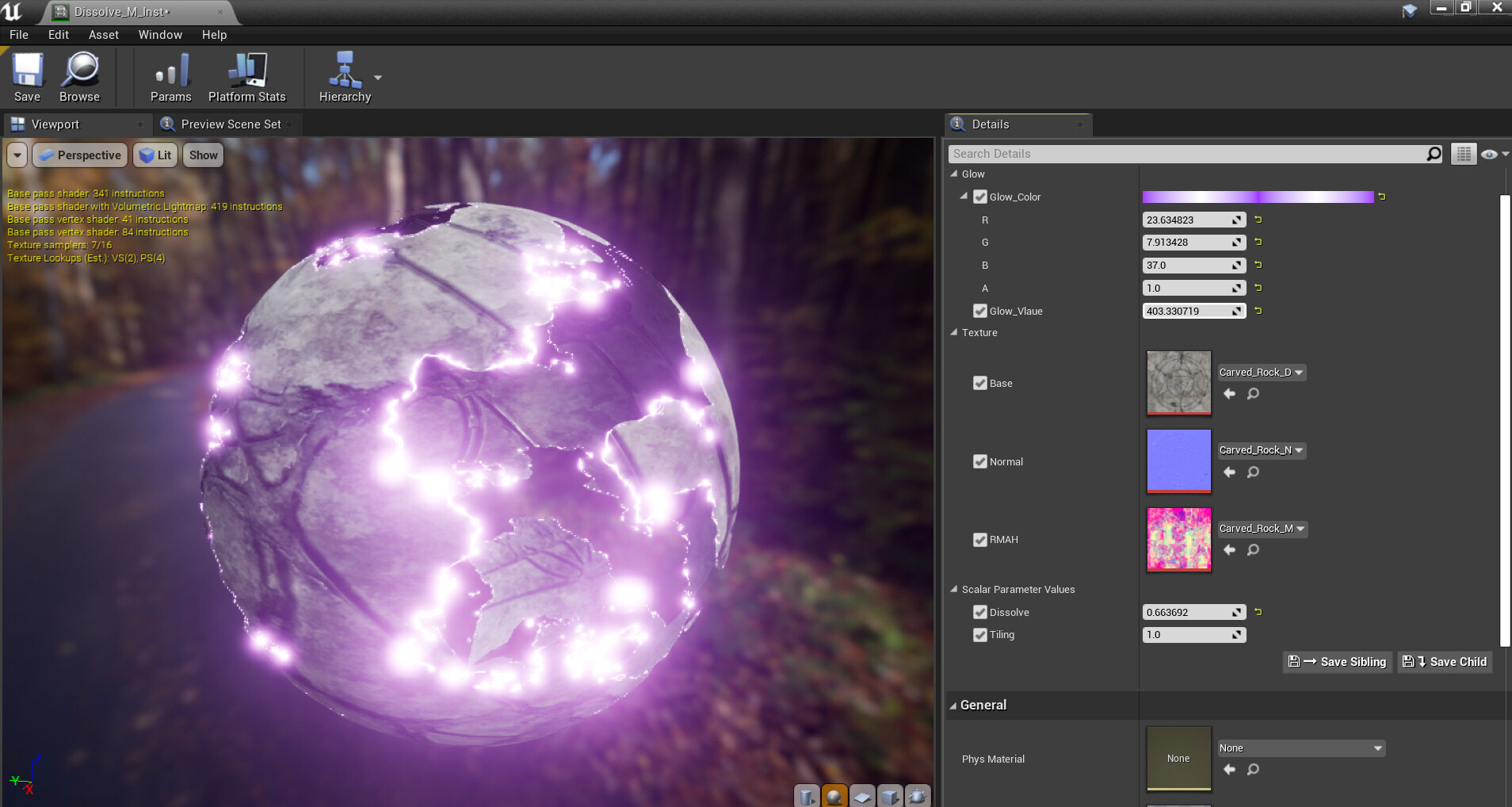This screenshot has width=1512, height=807.
Task: Select the cube preview mesh icon
Action: tap(890, 795)
